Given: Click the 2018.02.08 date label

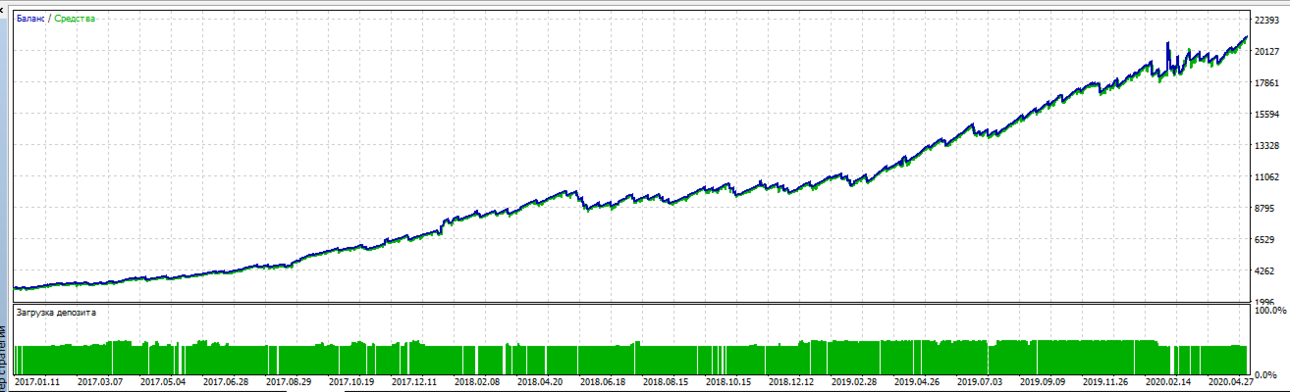Looking at the screenshot, I should [477, 382].
